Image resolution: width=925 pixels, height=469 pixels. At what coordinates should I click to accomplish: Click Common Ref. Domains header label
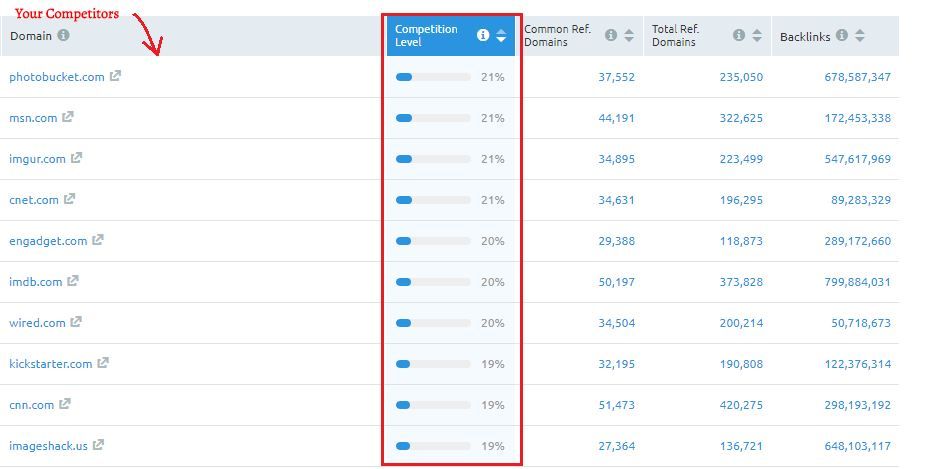(x=557, y=36)
